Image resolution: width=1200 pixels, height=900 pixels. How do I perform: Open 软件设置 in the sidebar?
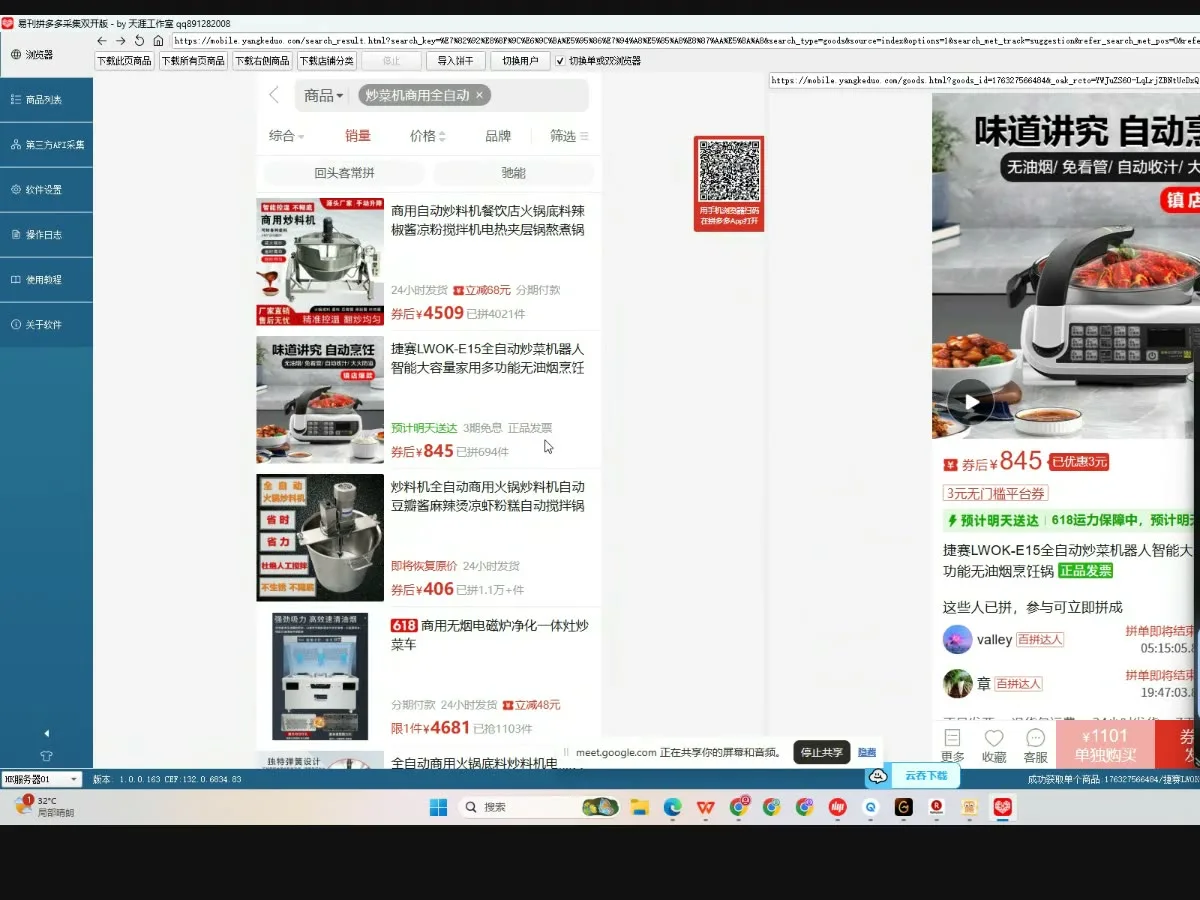tap(46, 189)
